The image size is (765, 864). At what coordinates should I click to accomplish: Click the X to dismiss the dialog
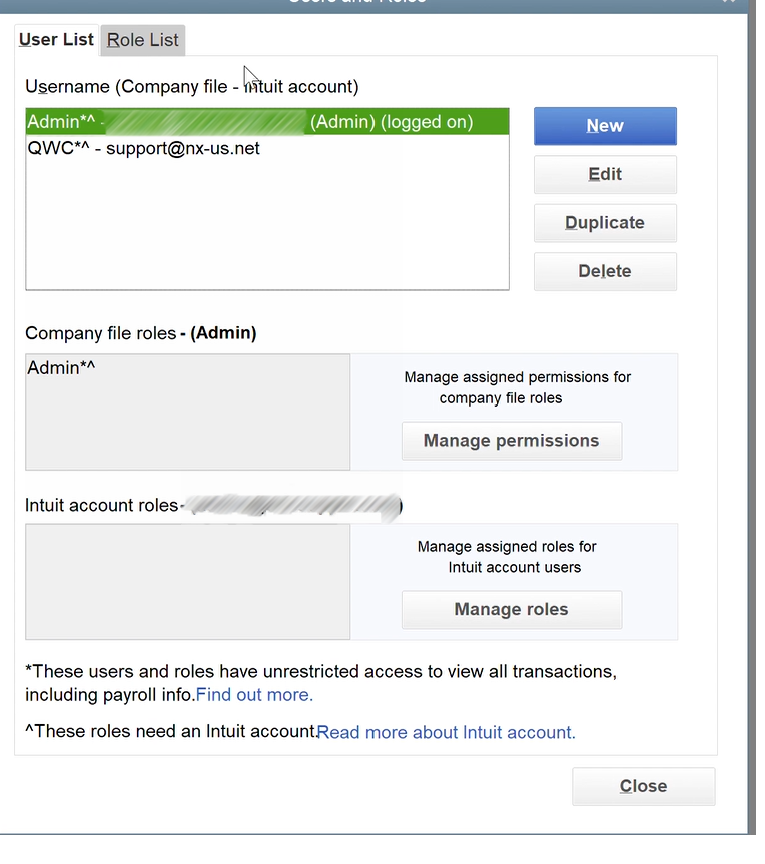729,3
